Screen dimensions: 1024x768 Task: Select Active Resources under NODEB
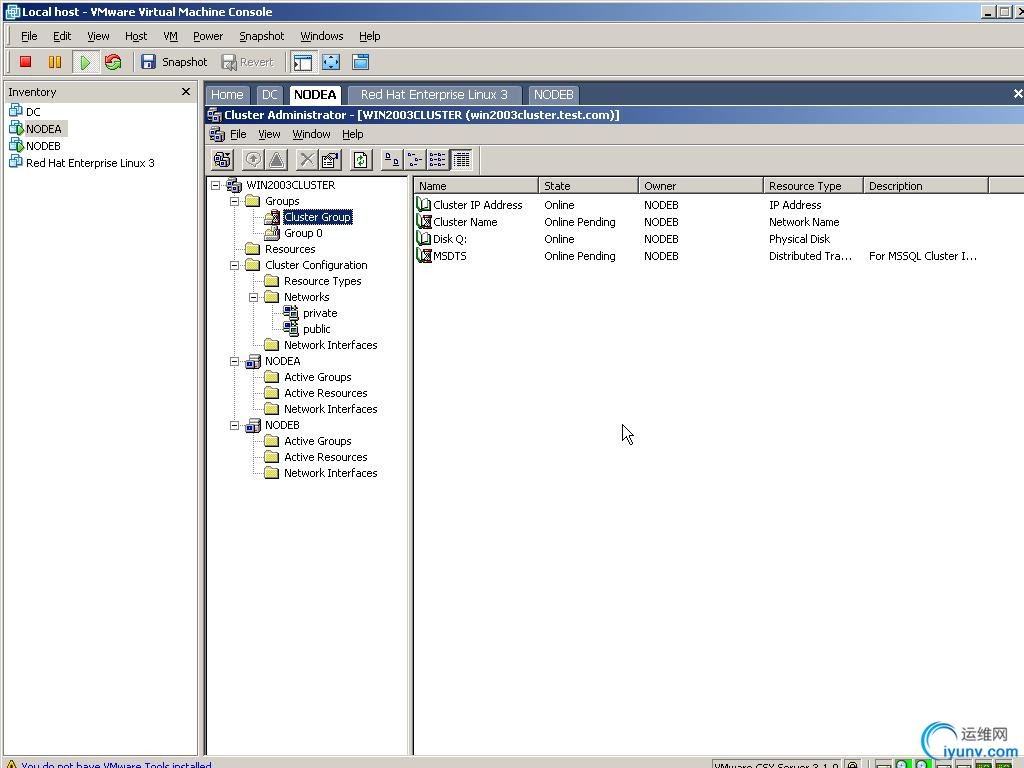point(325,457)
